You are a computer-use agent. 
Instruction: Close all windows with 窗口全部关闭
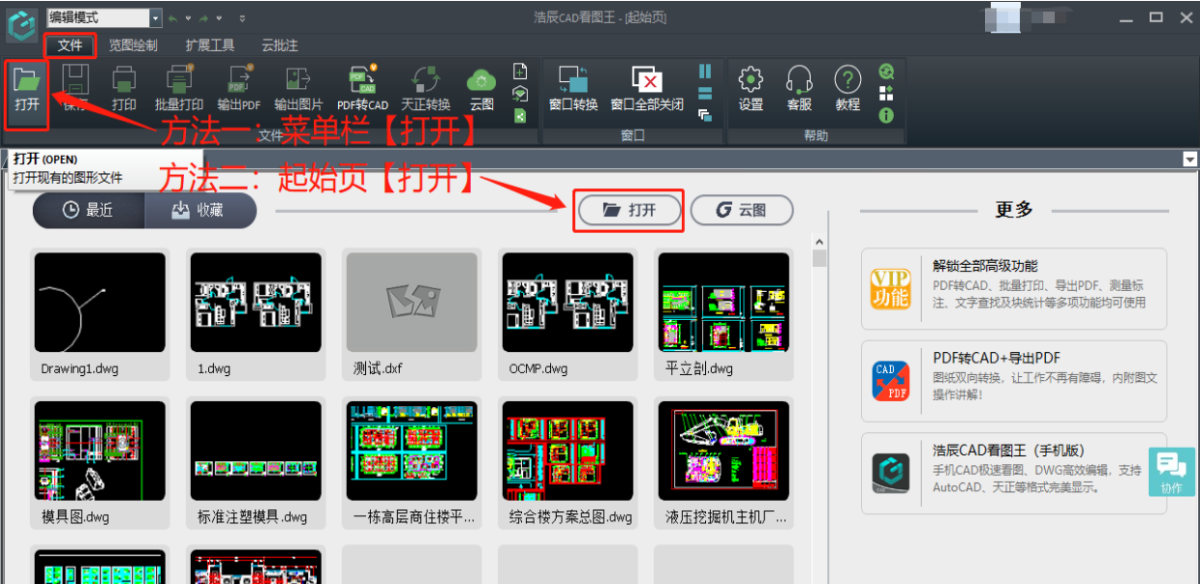[647, 88]
